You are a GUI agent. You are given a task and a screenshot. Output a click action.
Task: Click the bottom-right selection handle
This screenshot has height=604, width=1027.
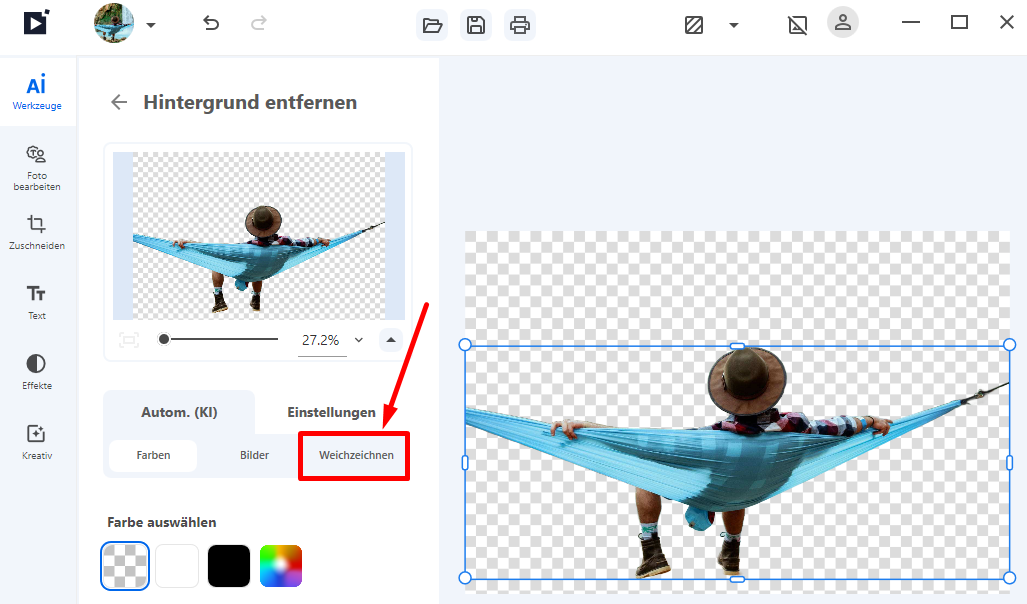[x=1009, y=577]
